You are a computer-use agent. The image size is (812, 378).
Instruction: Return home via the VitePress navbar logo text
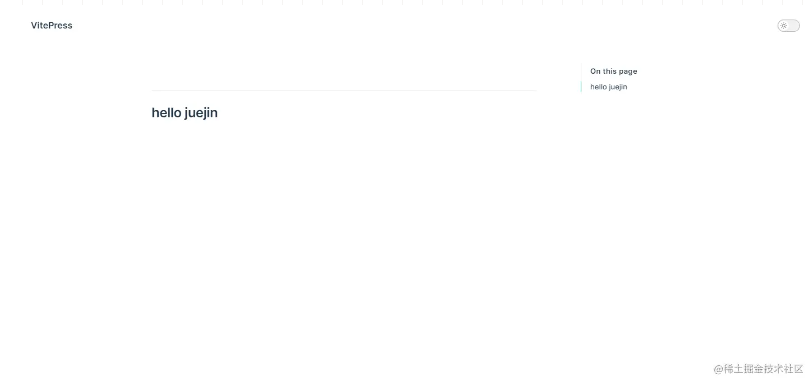51,25
